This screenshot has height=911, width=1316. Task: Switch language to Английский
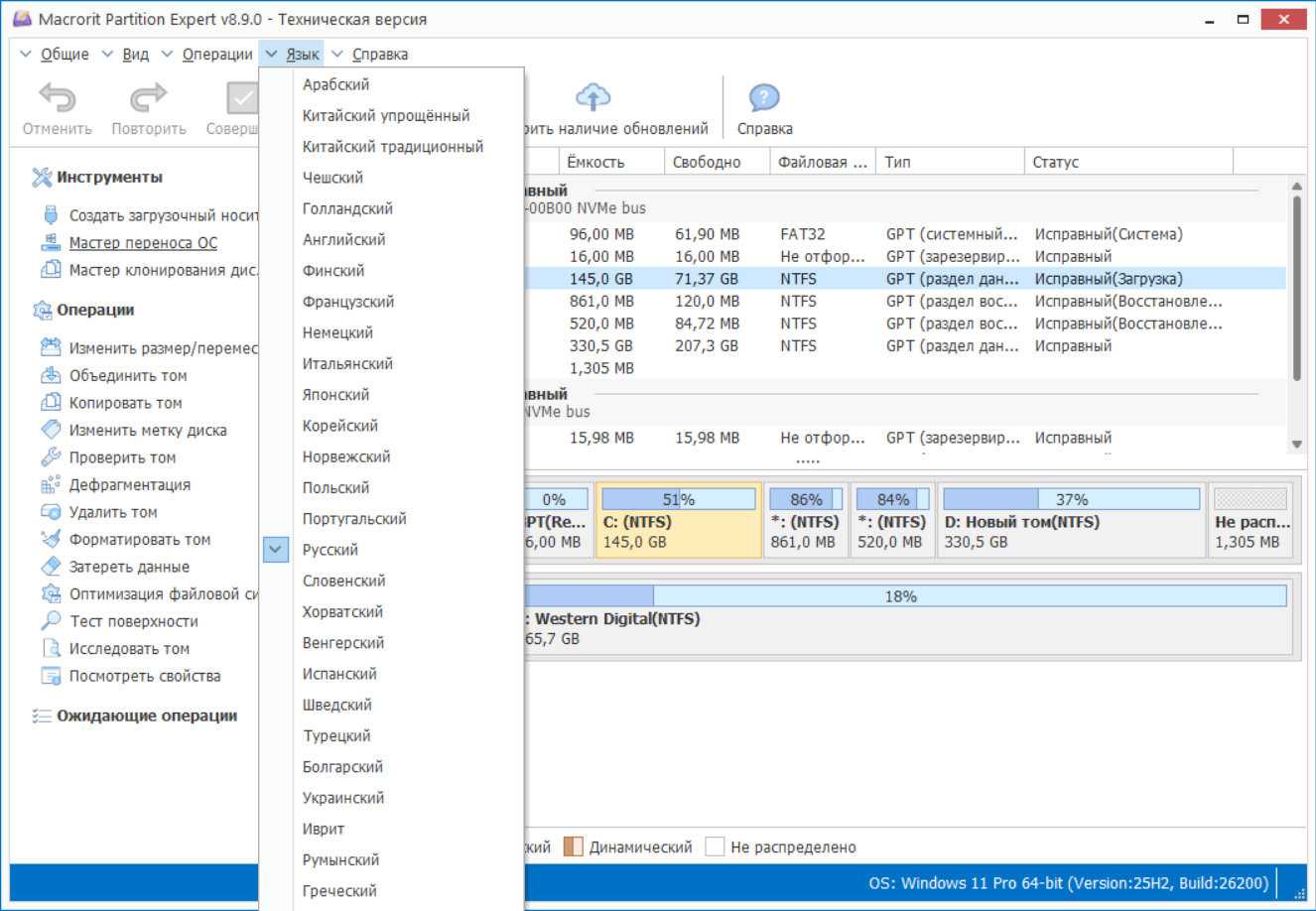pyautogui.click(x=344, y=239)
